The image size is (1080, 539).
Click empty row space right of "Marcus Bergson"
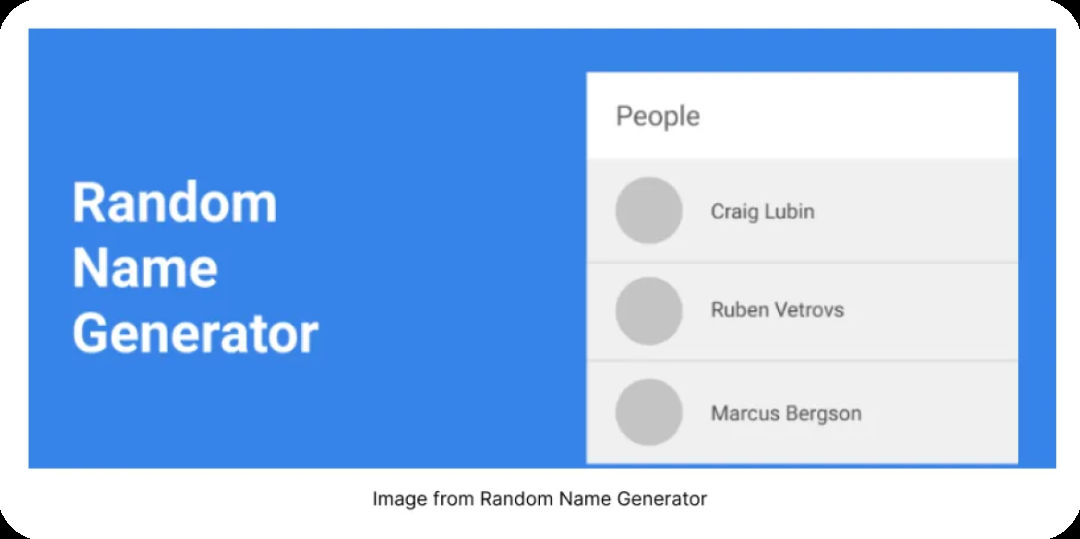pyautogui.click(x=939, y=413)
